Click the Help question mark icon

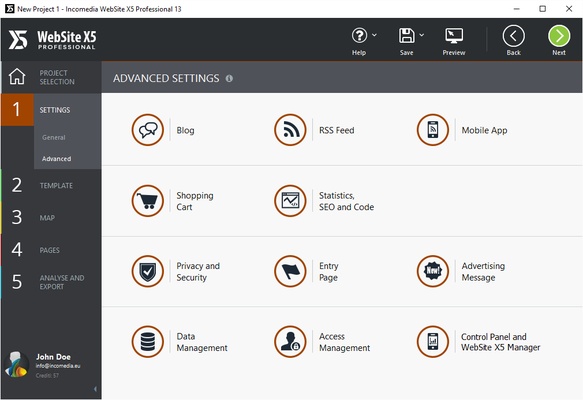(359, 36)
